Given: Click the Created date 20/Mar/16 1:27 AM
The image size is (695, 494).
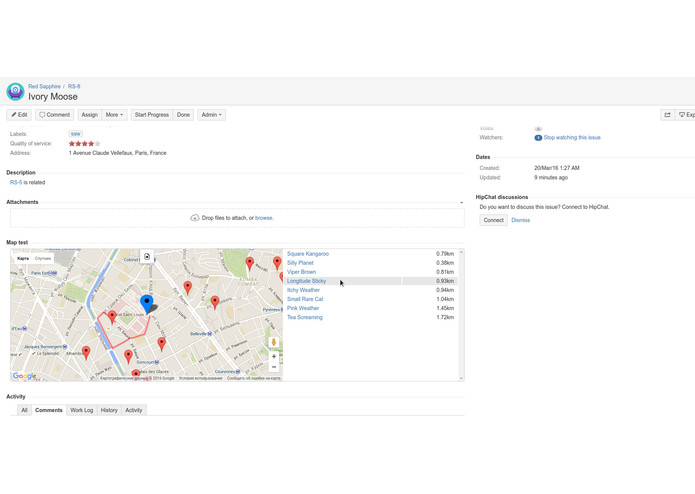Looking at the screenshot, I should [557, 168].
